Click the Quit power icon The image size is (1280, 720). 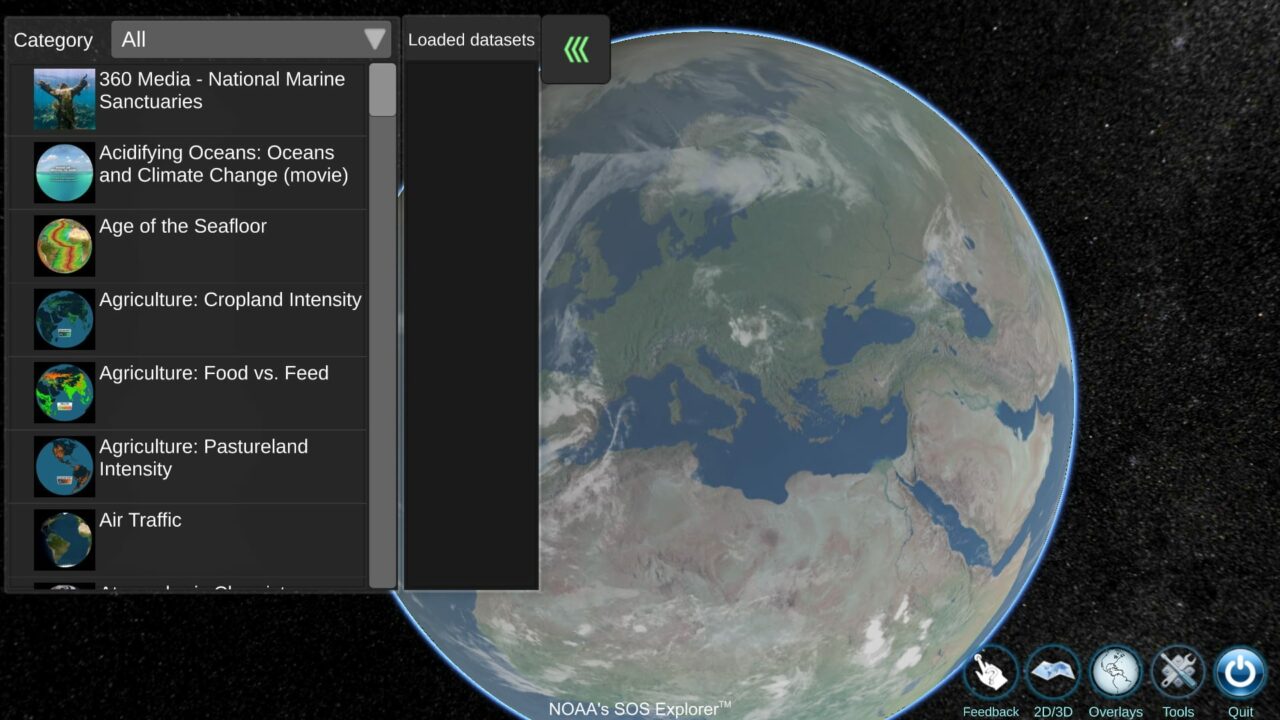1240,673
